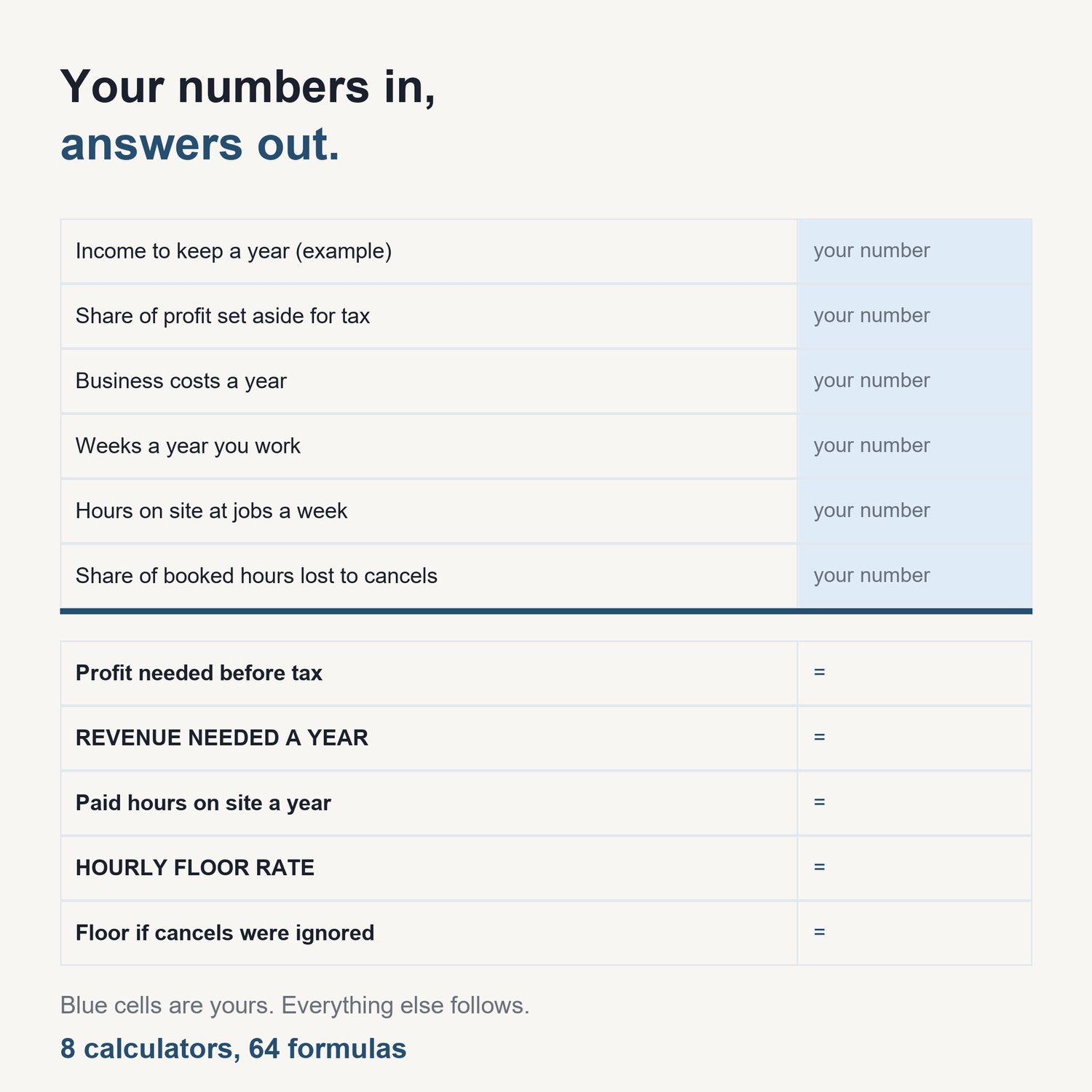Select the 'Weeks a year you work' input
The width and height of the screenshot is (1092, 1092).
(914, 446)
